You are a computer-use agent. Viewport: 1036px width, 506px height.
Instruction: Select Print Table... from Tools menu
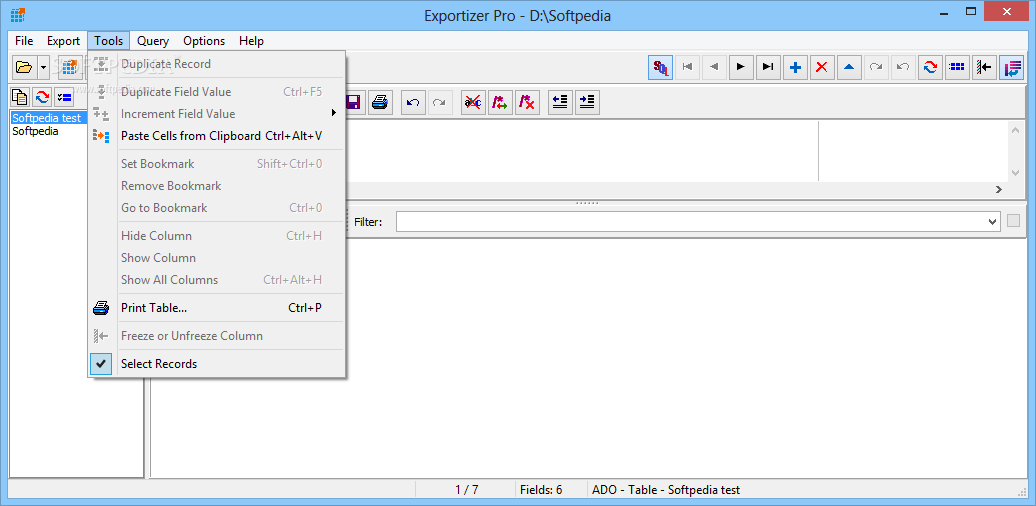tap(217, 308)
